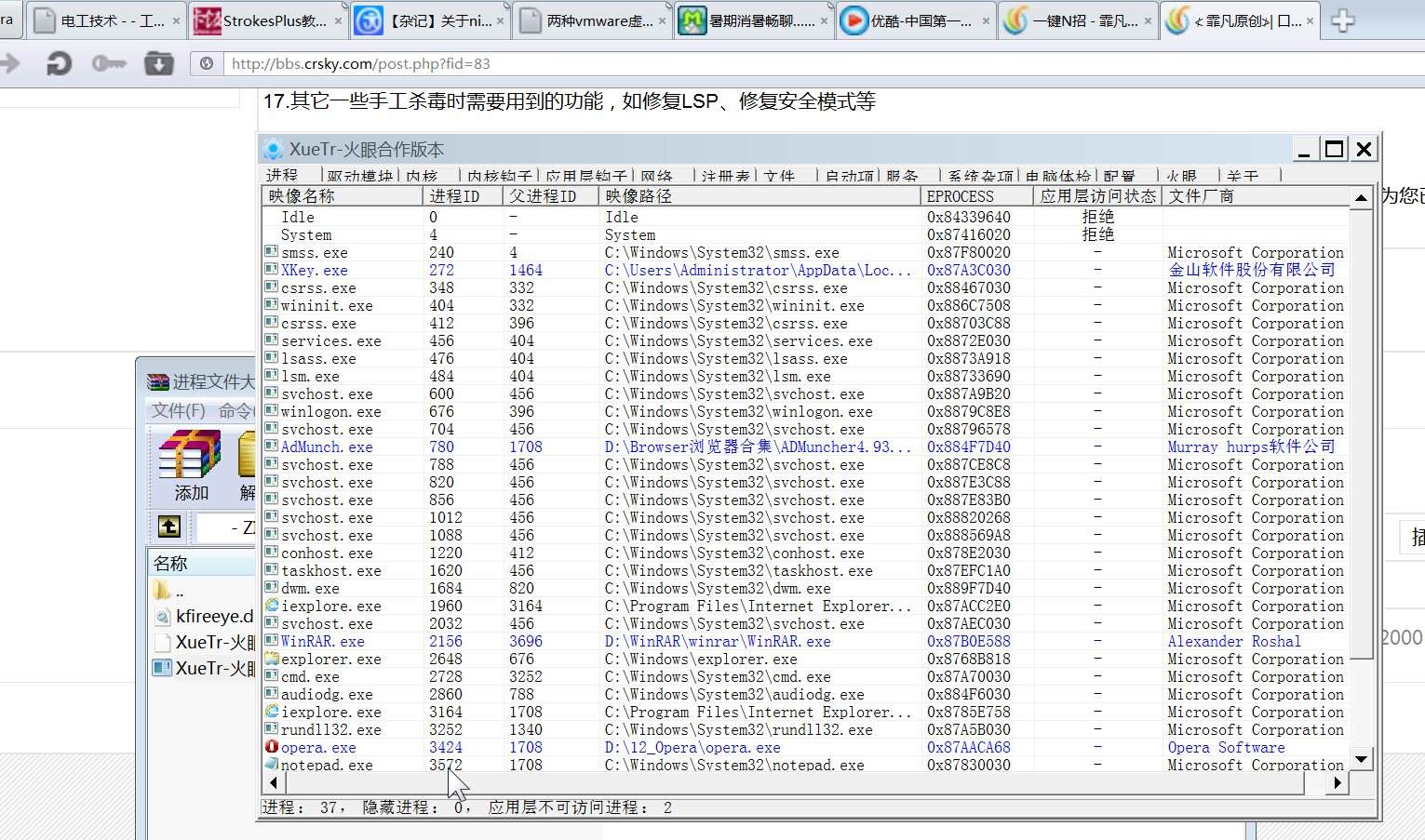Click the explorer.exe process icon
This screenshot has width=1425, height=840.
pos(272,659)
